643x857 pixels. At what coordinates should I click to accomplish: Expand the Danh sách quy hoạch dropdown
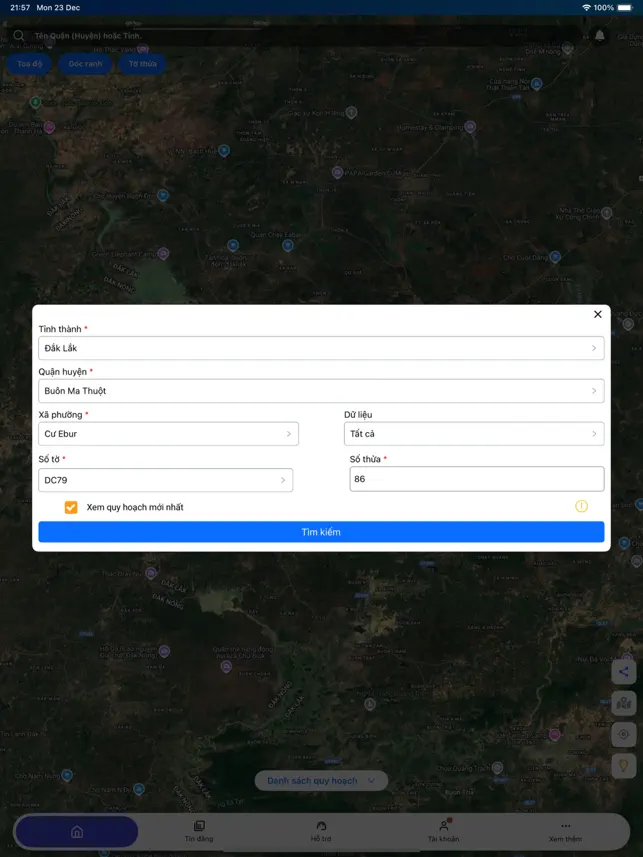(x=321, y=780)
